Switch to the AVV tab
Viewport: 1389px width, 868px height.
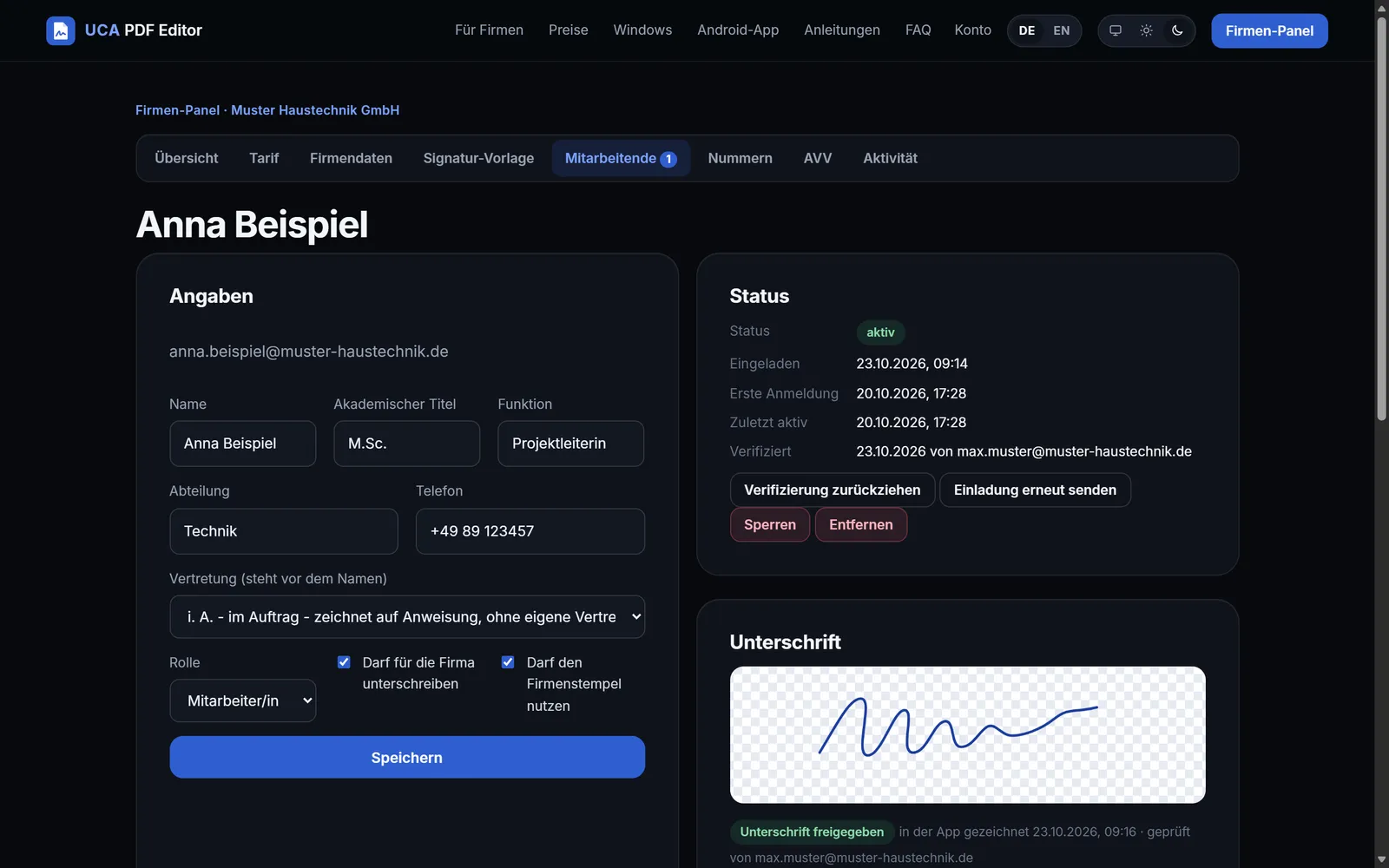coord(818,158)
